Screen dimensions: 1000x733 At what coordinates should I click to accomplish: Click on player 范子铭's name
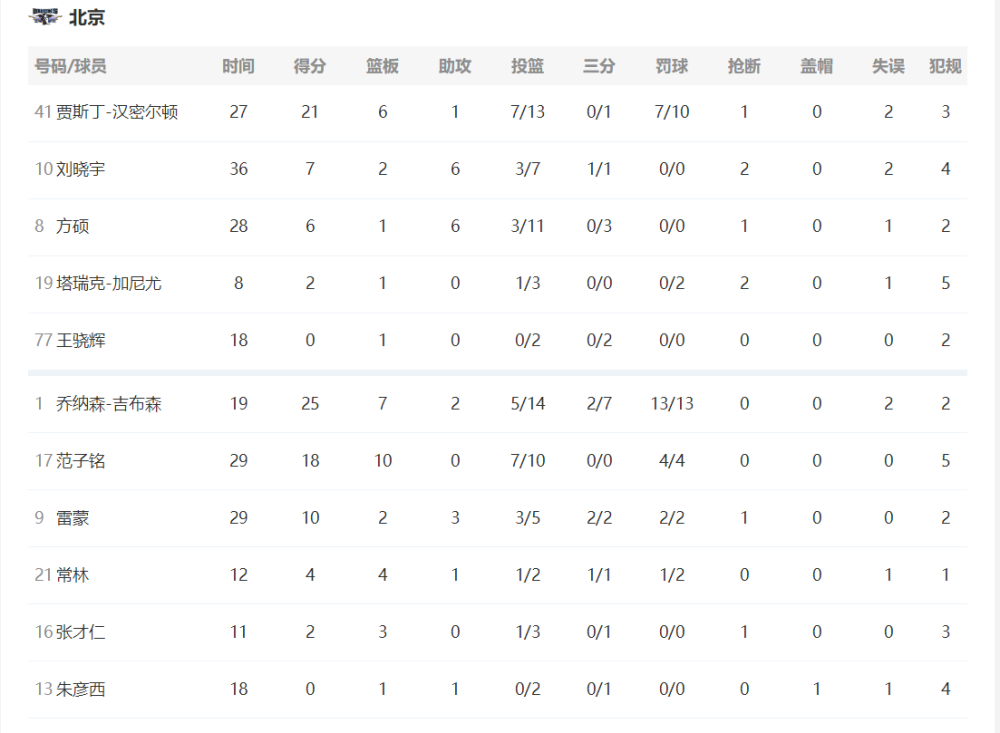[80, 461]
